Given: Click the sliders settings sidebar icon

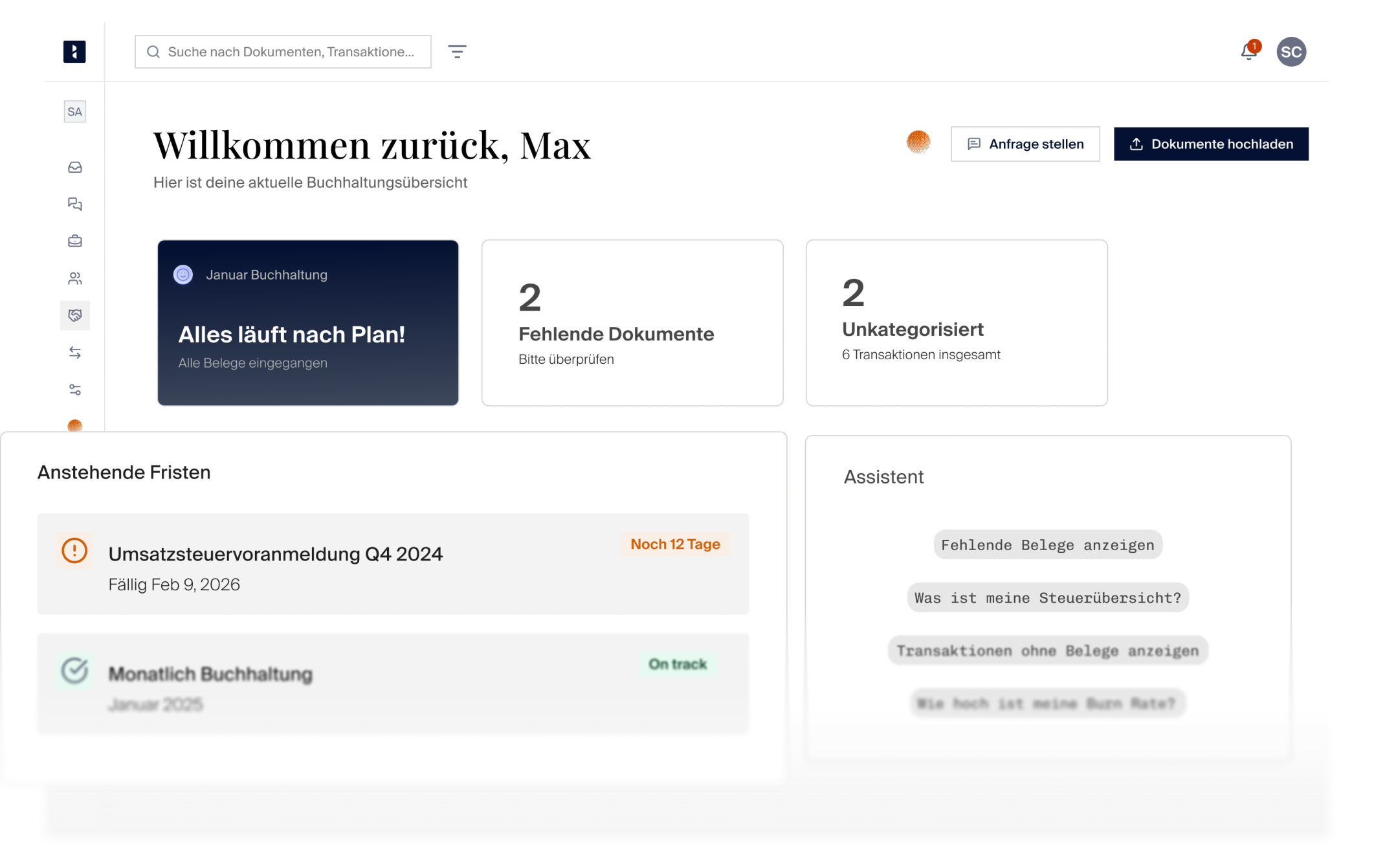Looking at the screenshot, I should coord(75,390).
